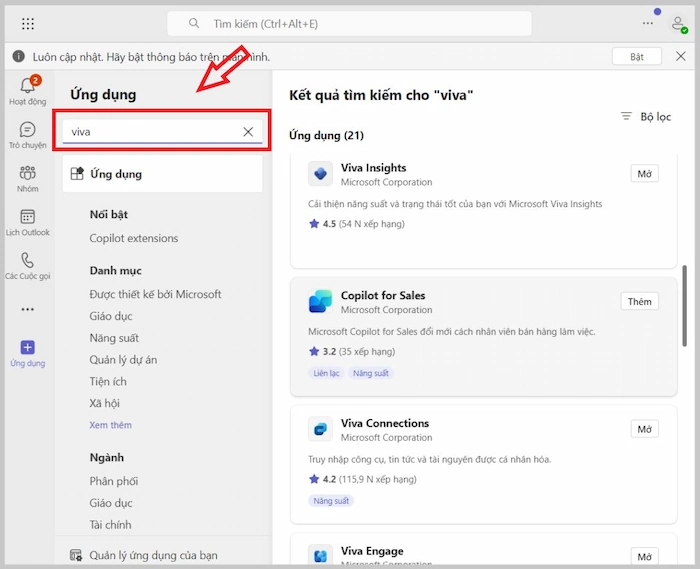Open Trò chuyện chat

(x=28, y=136)
